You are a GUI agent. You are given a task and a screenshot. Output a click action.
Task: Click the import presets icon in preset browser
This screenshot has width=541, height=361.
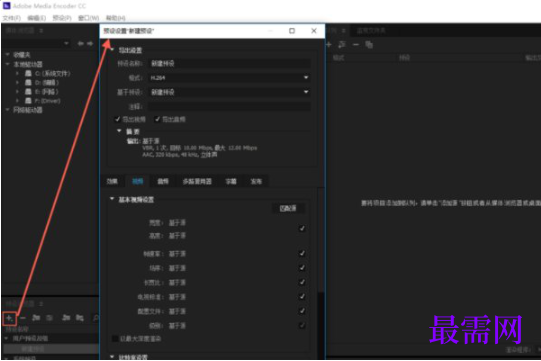66,318
